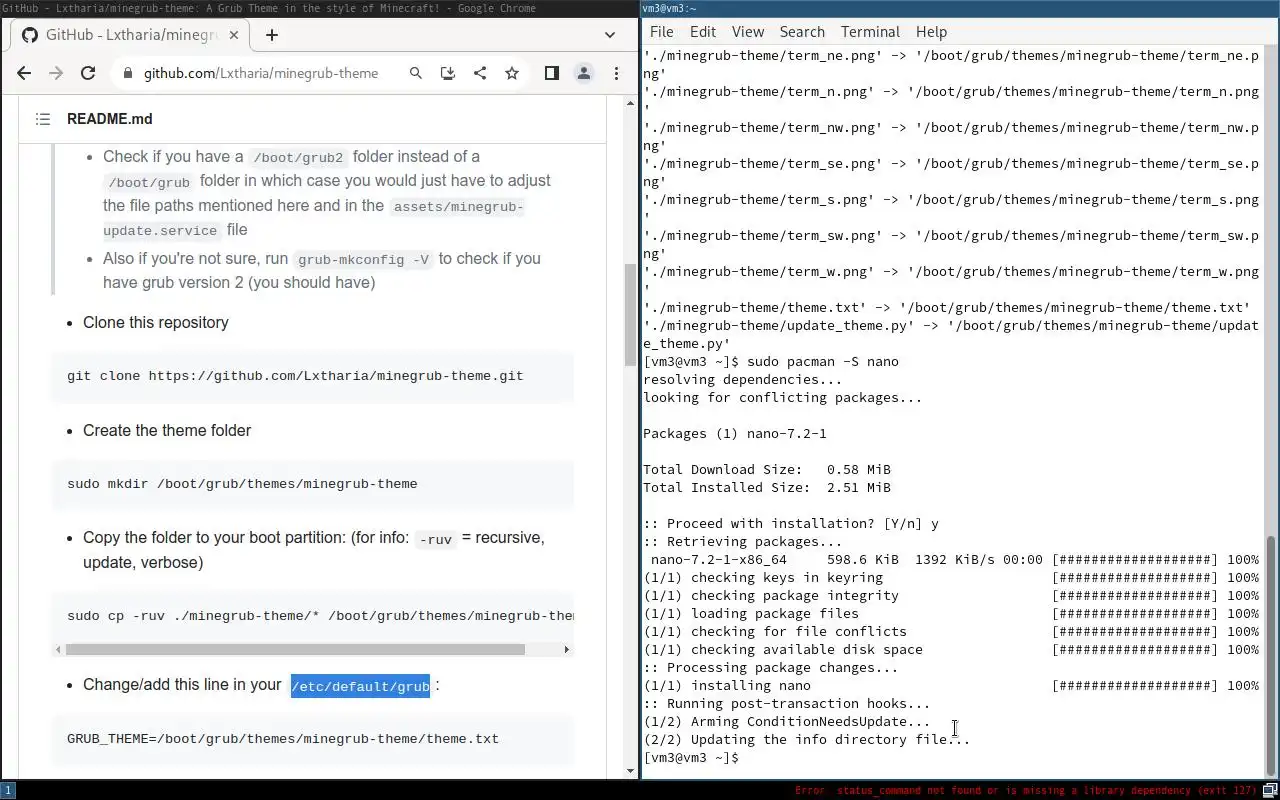The width and height of the screenshot is (1280, 800).
Task: Click the installing nano progress line
Action: pos(951,686)
